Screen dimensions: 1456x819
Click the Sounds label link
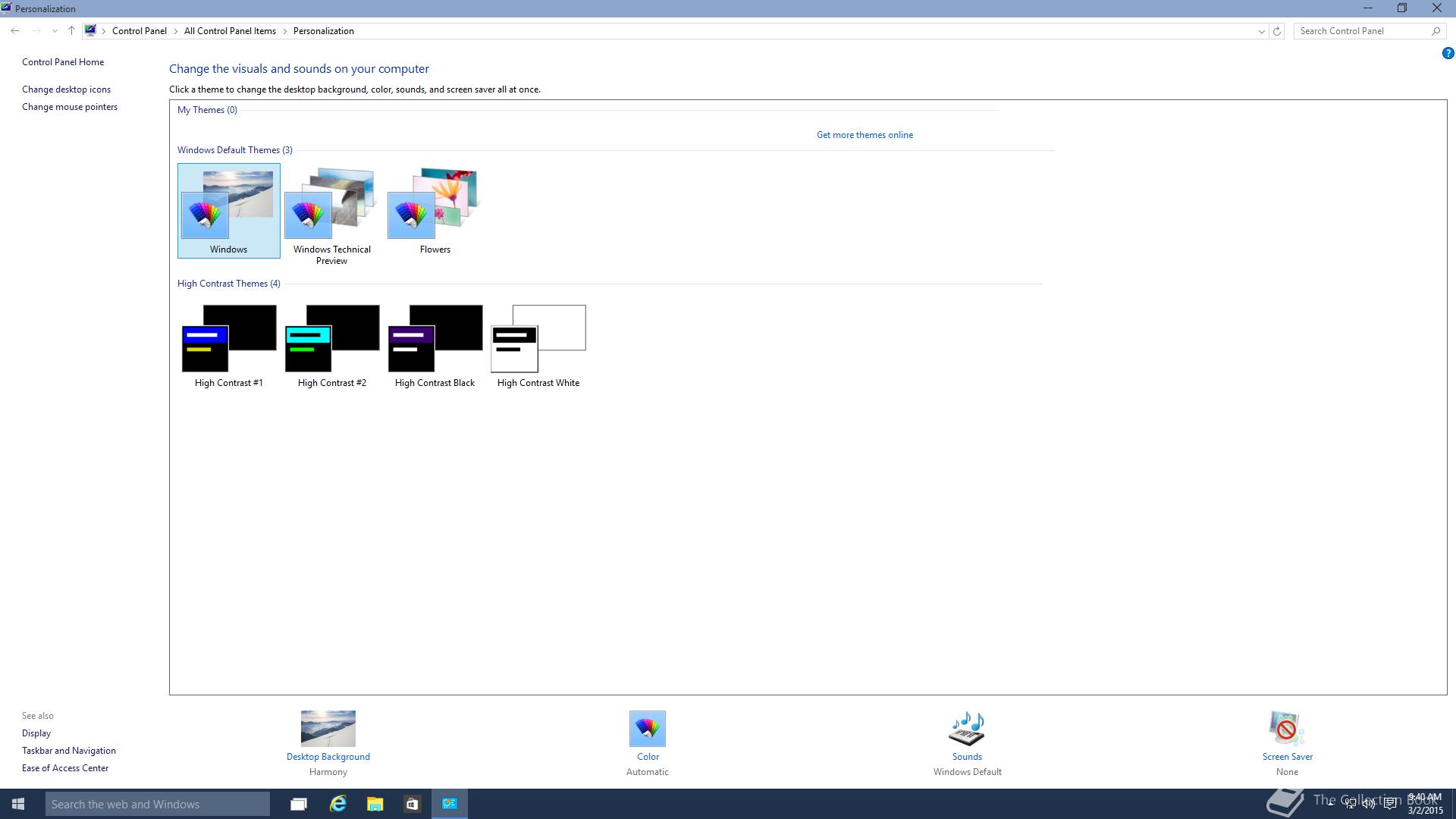967,757
